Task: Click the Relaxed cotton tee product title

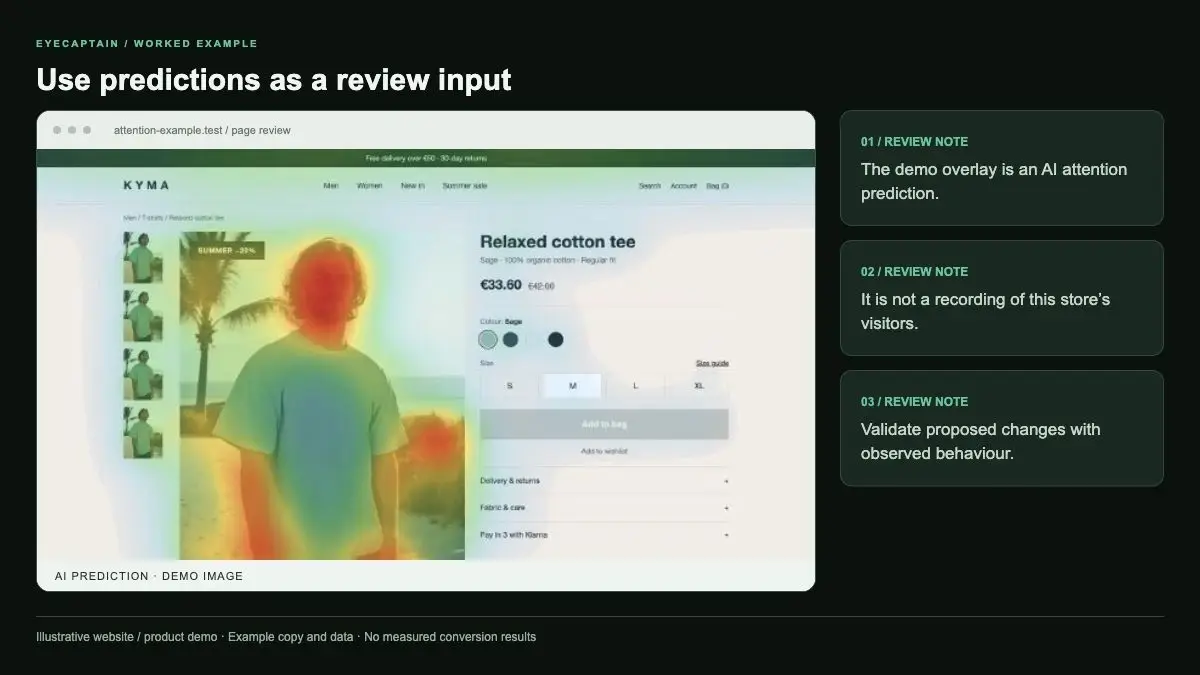Action: pos(557,241)
